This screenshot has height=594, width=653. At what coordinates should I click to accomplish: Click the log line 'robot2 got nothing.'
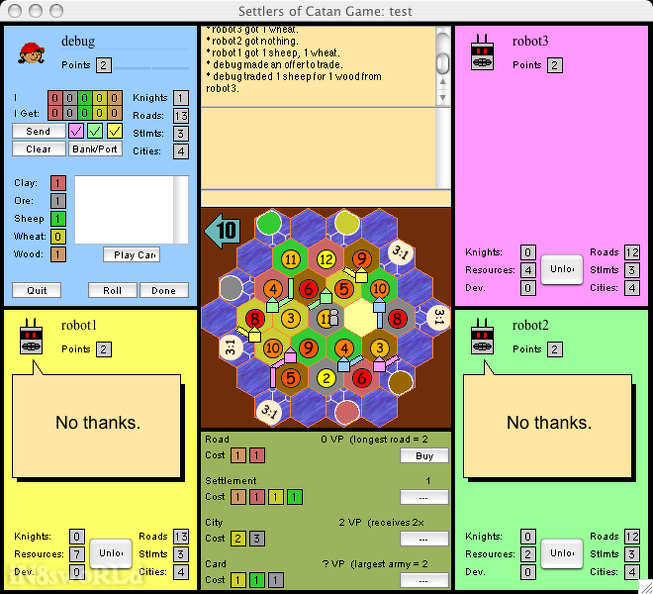tap(252, 41)
